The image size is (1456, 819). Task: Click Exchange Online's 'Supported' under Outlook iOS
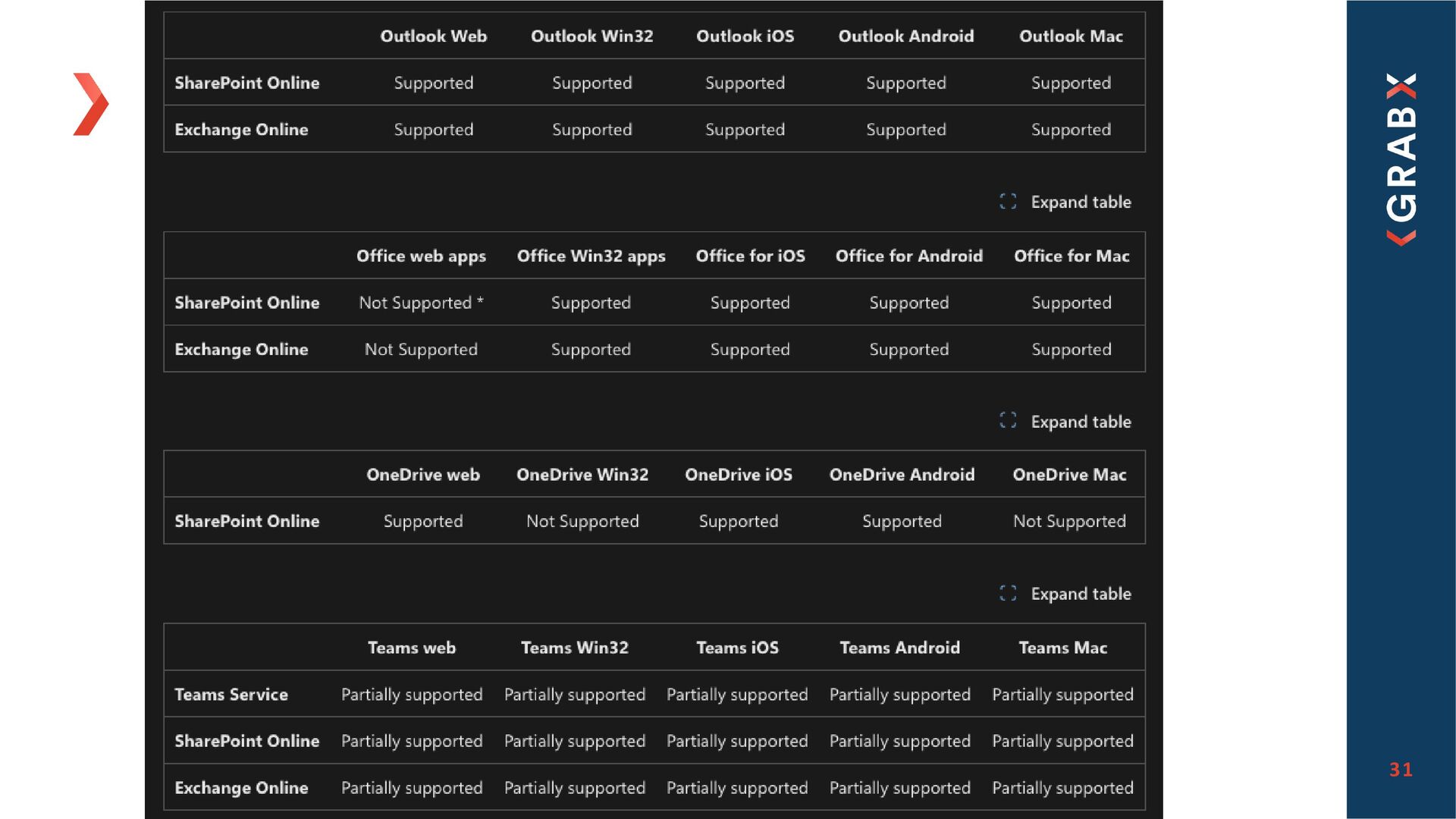(x=745, y=130)
